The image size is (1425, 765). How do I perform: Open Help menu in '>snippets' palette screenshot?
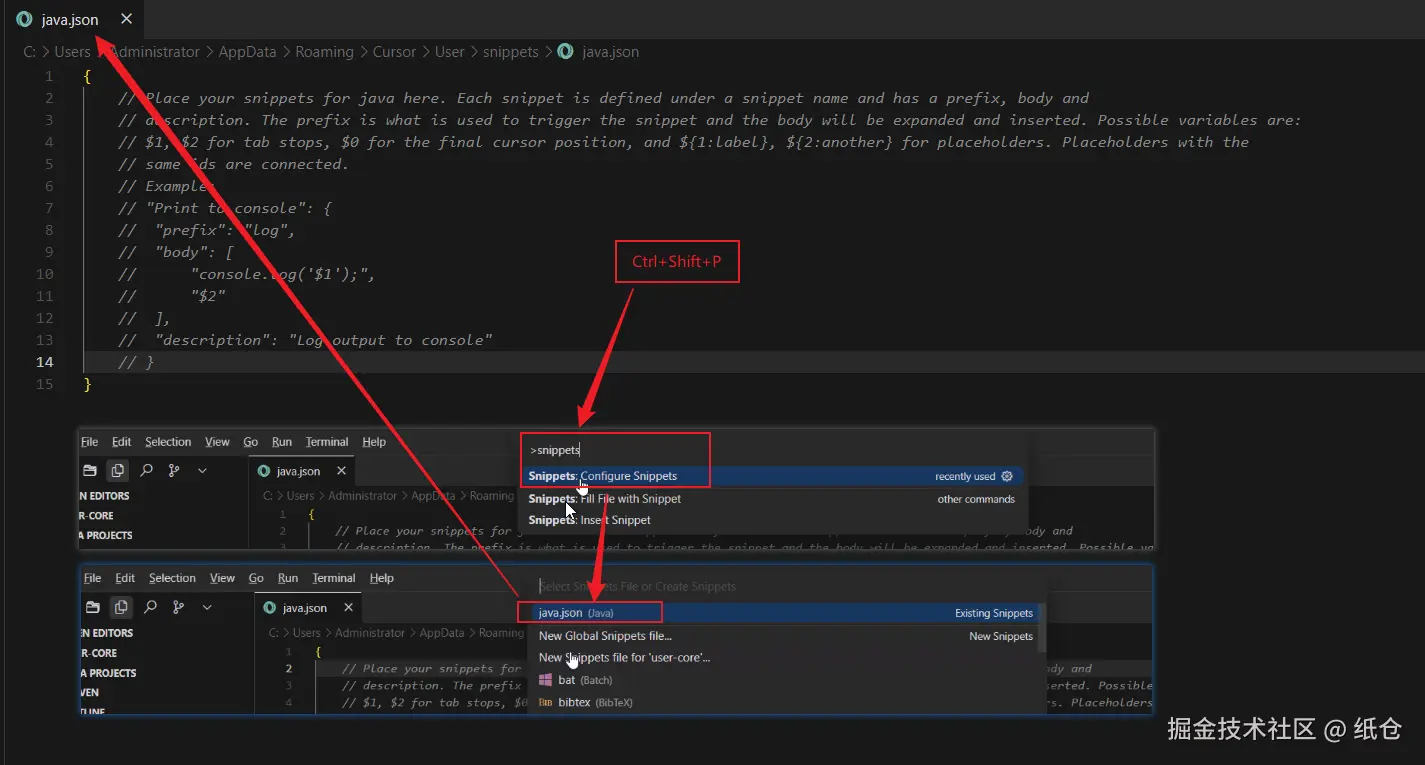[x=374, y=442]
